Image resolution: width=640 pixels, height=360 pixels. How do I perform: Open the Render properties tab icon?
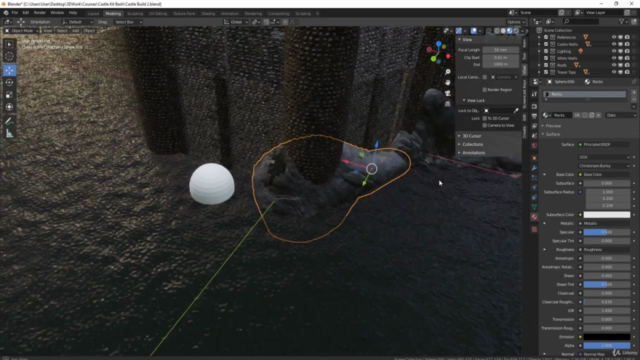[x=534, y=107]
